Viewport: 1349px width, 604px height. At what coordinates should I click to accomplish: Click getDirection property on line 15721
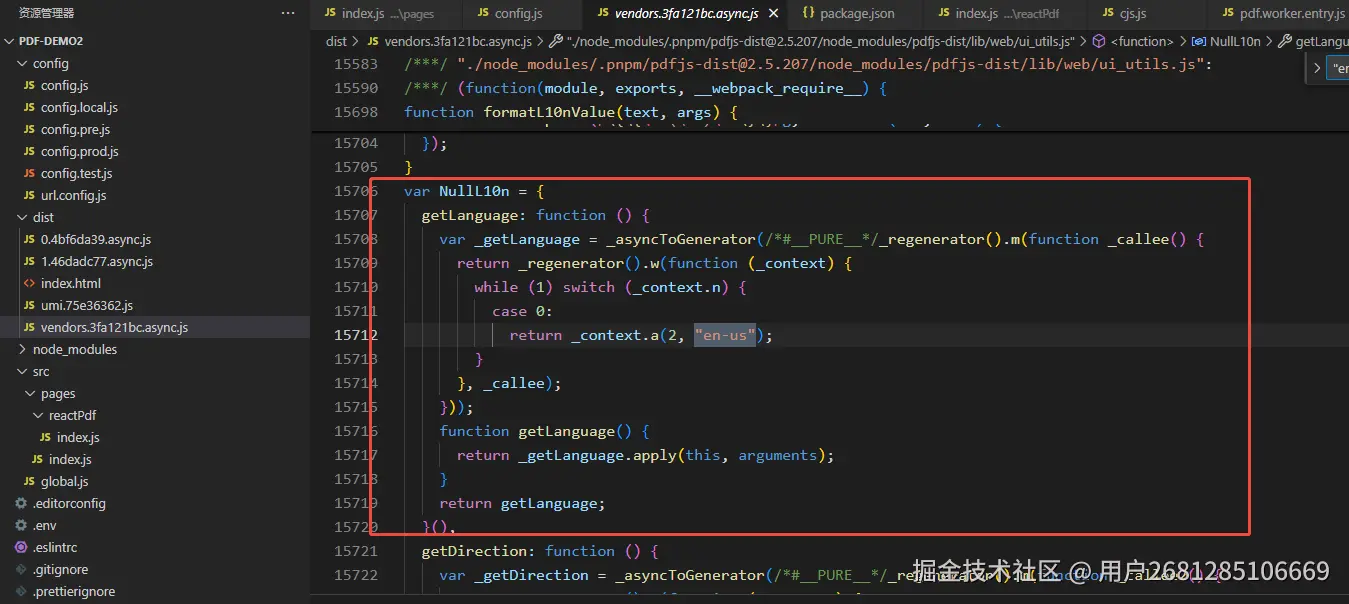475,551
